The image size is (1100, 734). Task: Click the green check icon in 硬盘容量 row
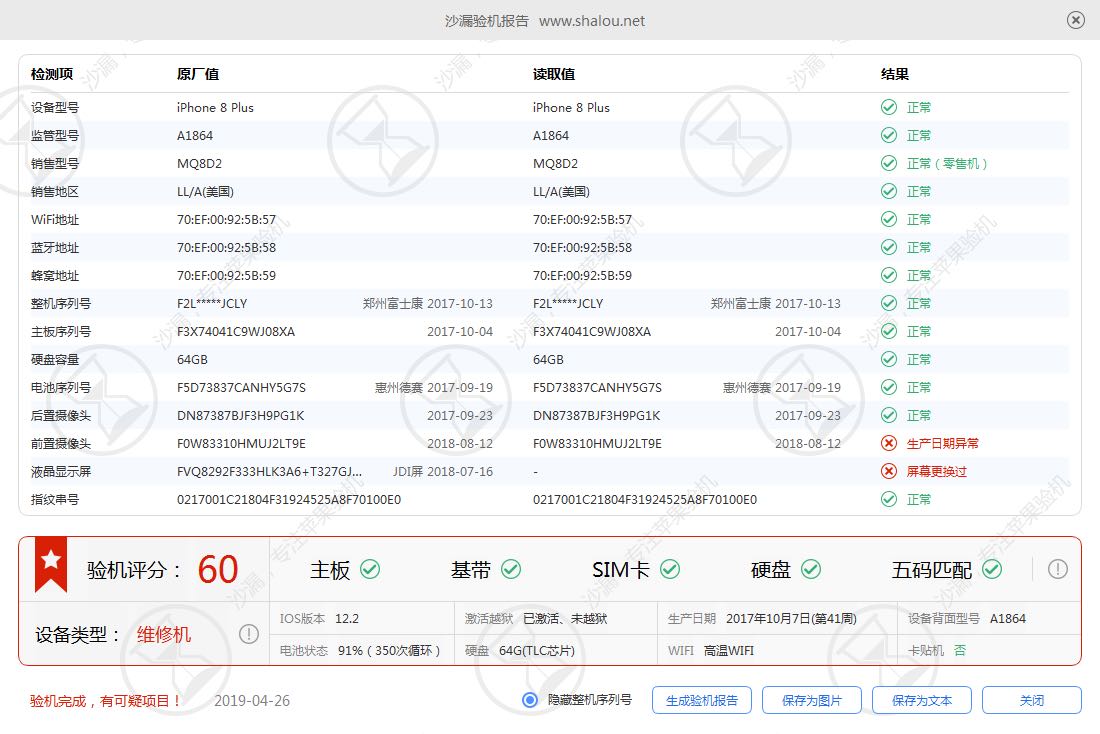point(889,359)
